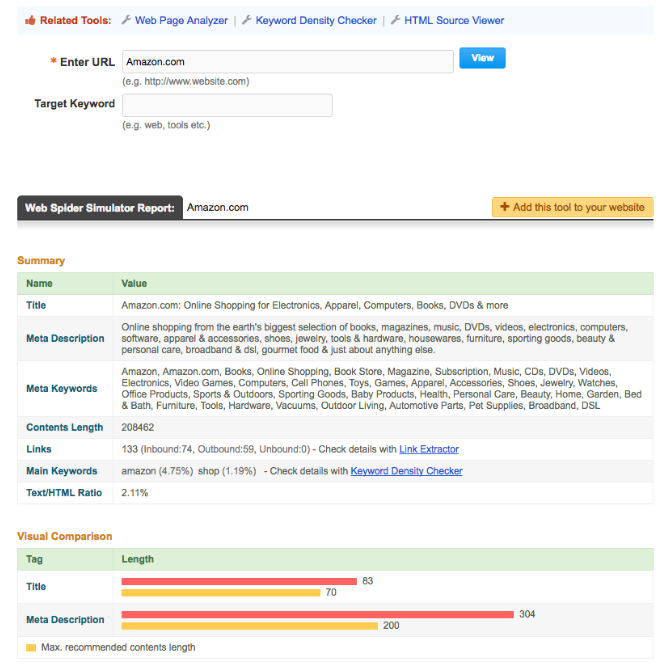This screenshot has width=665, height=668.
Task: Click the Main Keywords row label
Action: [61, 471]
